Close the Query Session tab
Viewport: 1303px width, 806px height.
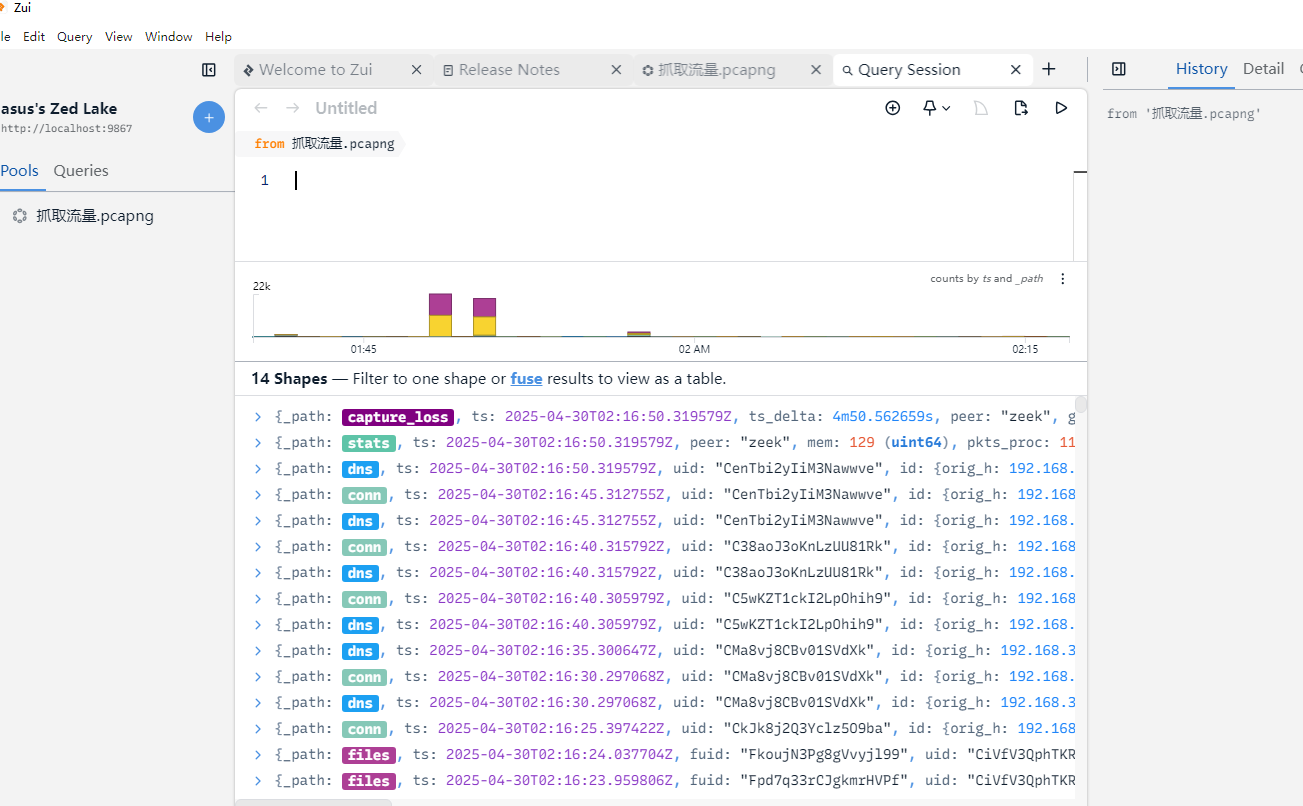tap(1015, 70)
